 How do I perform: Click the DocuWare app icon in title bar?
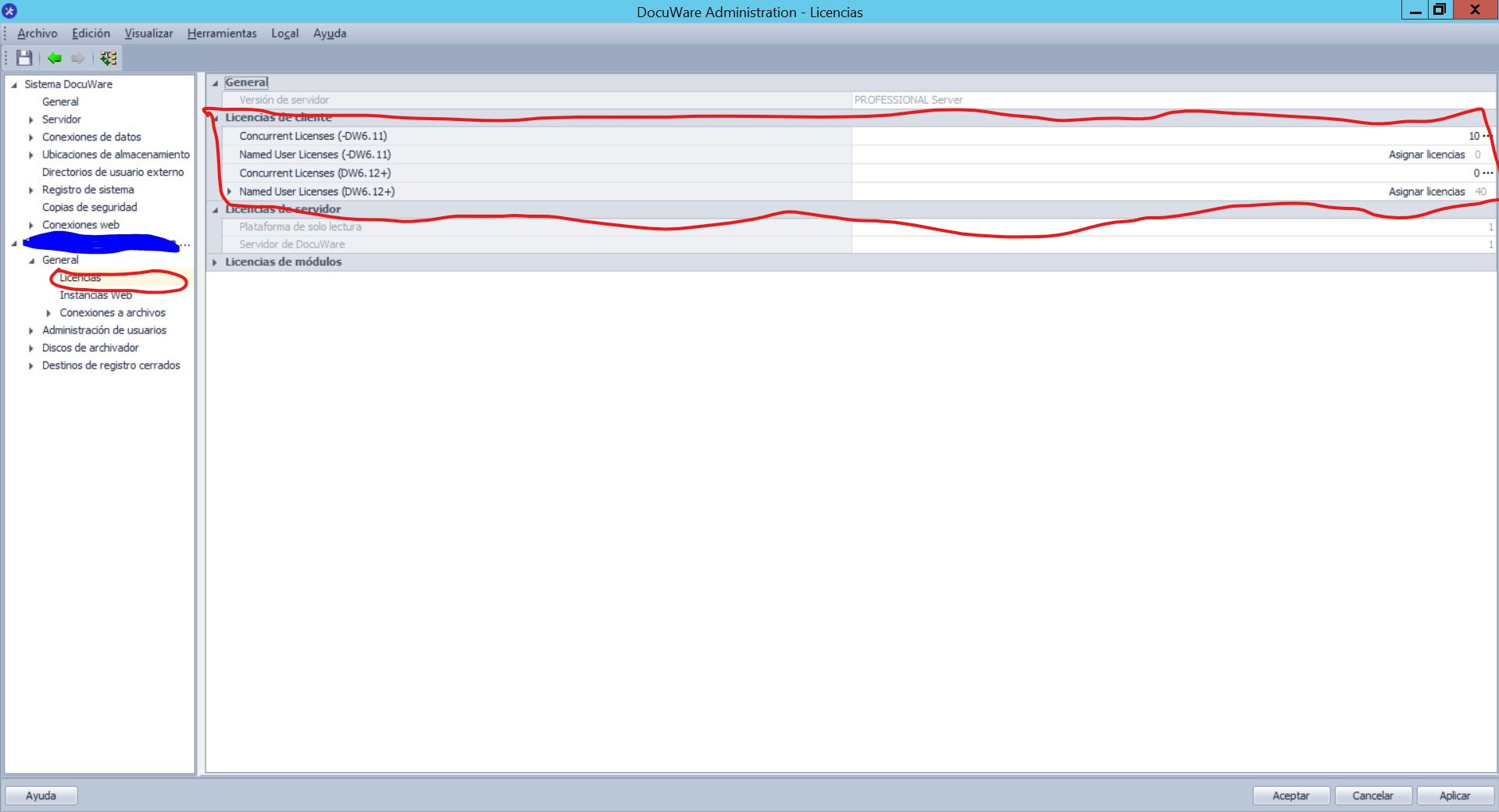pyautogui.click(x=9, y=11)
